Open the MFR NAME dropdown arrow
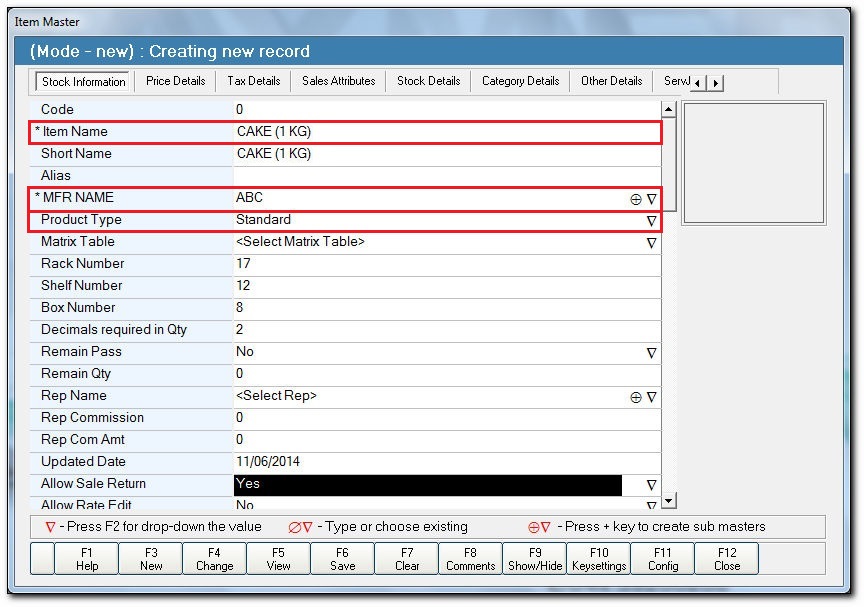 (651, 199)
